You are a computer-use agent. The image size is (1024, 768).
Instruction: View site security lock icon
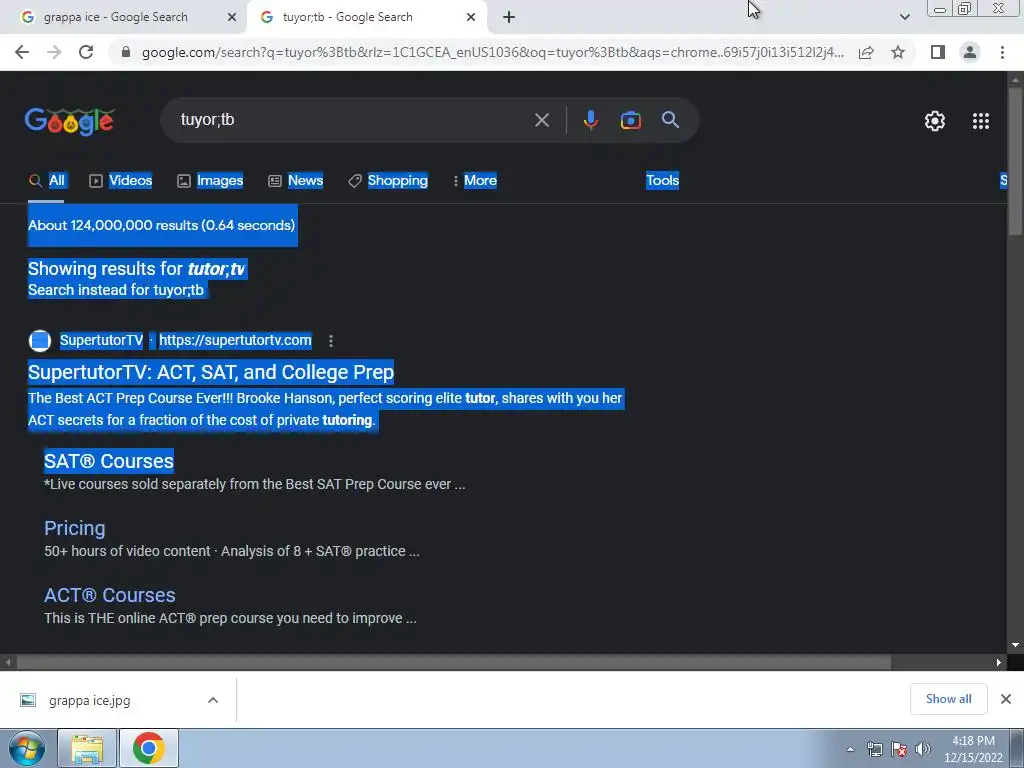click(x=126, y=52)
